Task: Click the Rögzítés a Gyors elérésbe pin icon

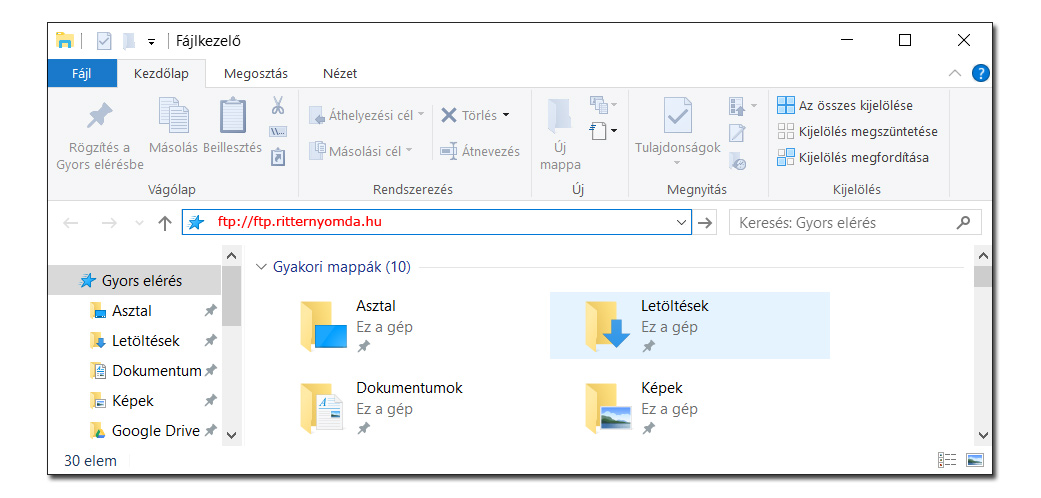Action: 100,116
